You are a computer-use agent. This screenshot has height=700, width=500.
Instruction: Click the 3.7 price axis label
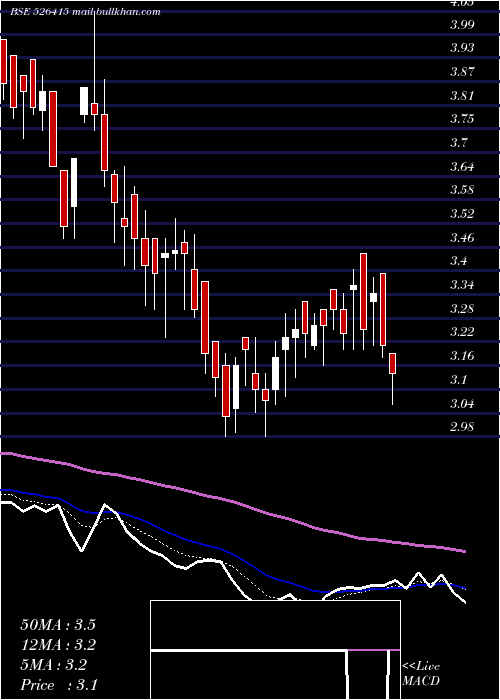click(x=459, y=143)
